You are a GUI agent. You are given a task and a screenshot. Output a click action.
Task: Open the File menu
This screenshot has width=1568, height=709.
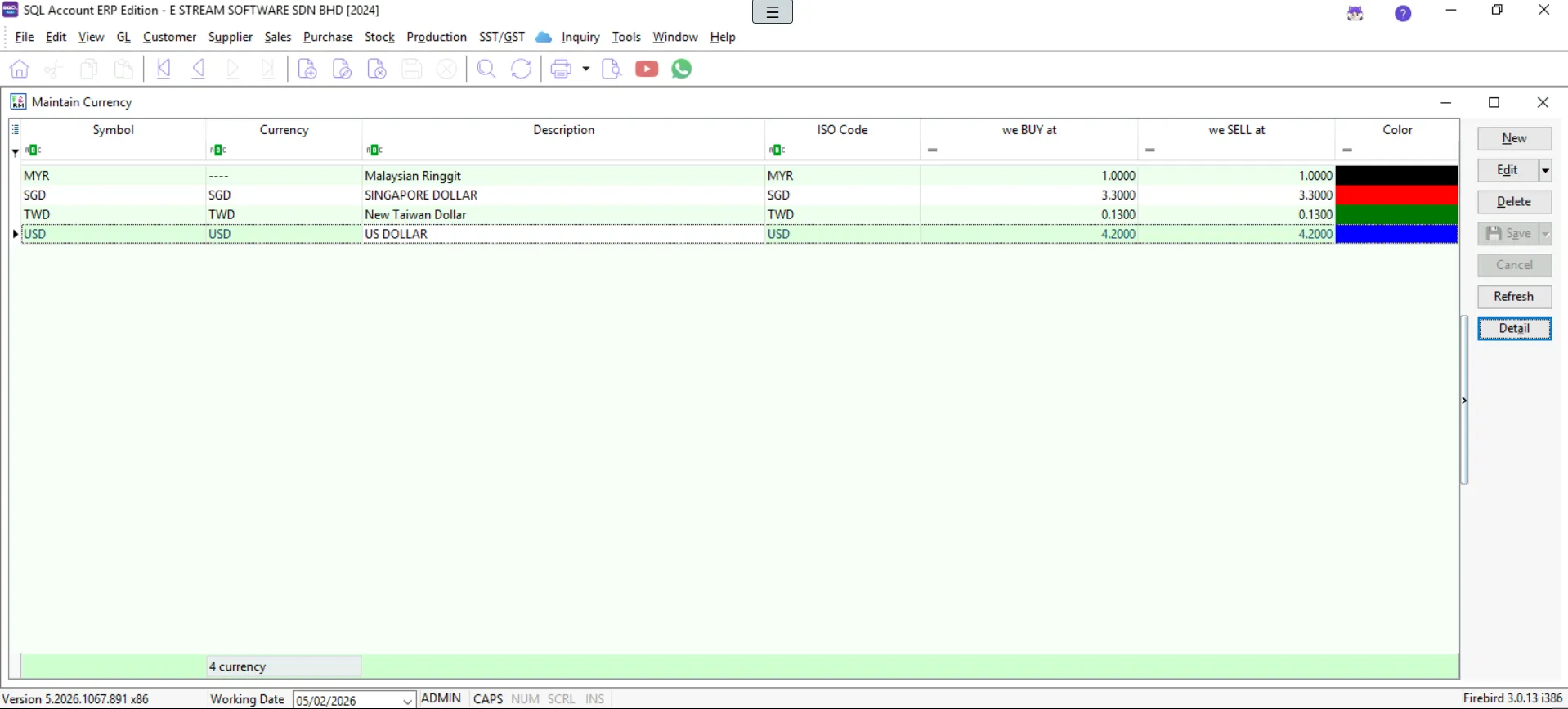(x=25, y=37)
